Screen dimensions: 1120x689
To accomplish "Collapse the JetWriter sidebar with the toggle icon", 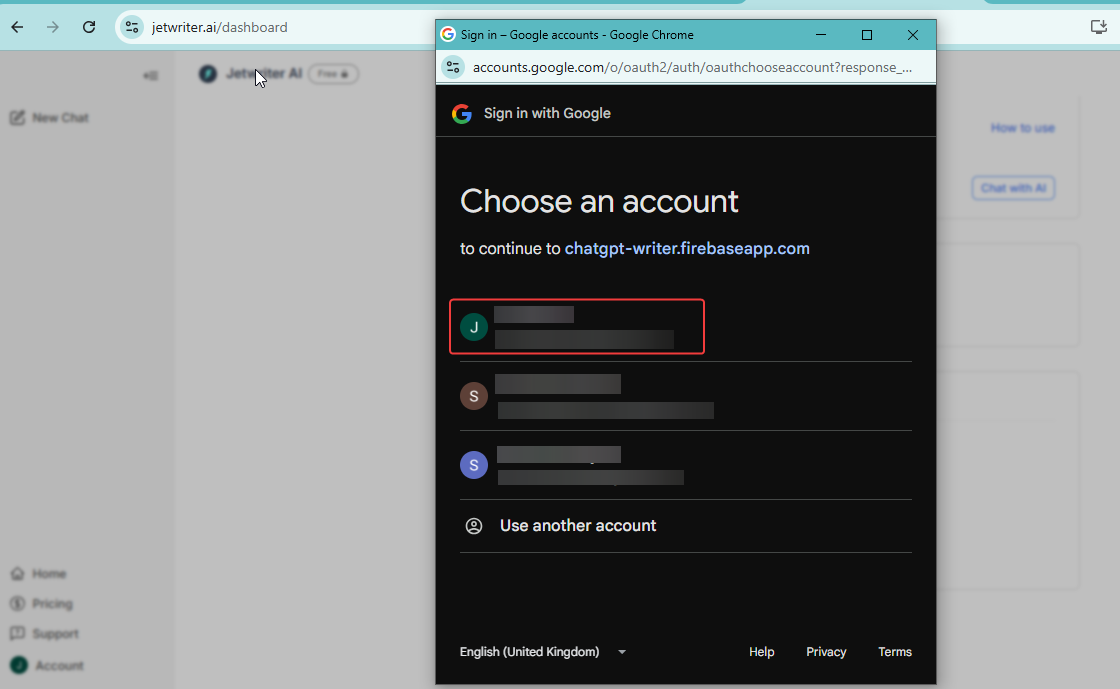I will [151, 76].
